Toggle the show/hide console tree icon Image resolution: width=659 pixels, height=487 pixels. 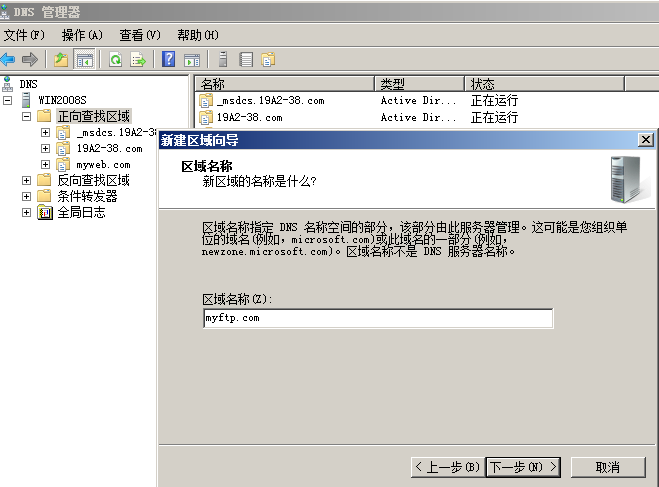[x=84, y=59]
